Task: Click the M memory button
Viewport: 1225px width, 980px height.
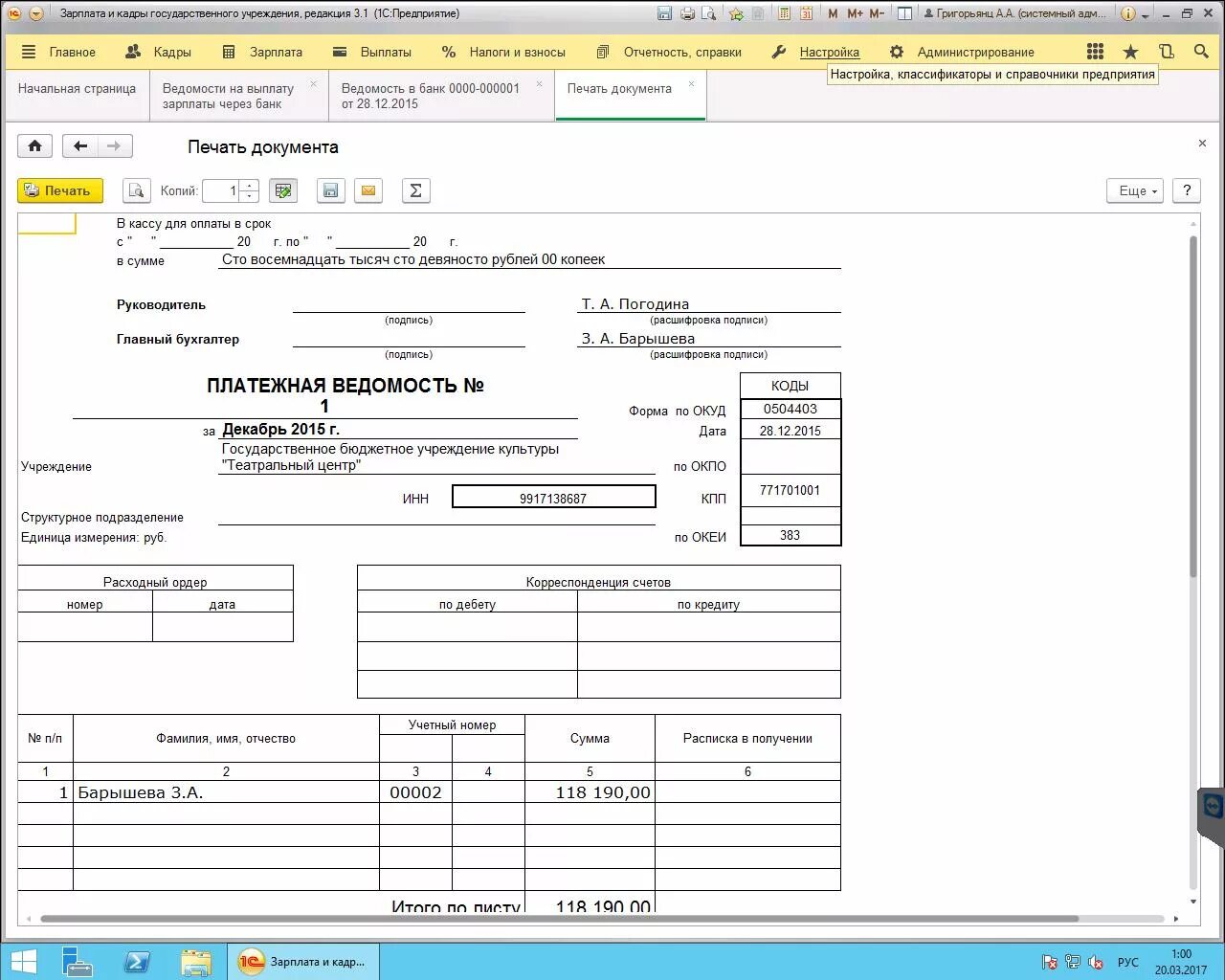Action: point(833,13)
